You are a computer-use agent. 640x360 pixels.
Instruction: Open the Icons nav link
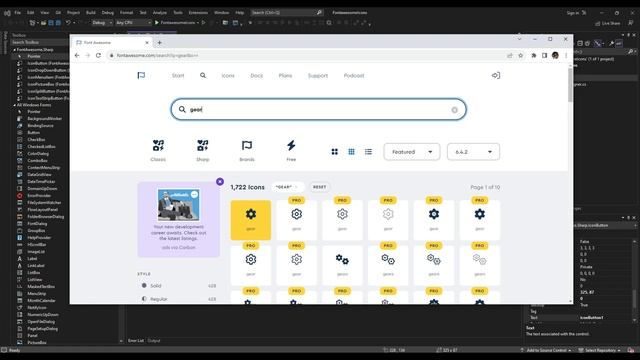(x=228, y=76)
